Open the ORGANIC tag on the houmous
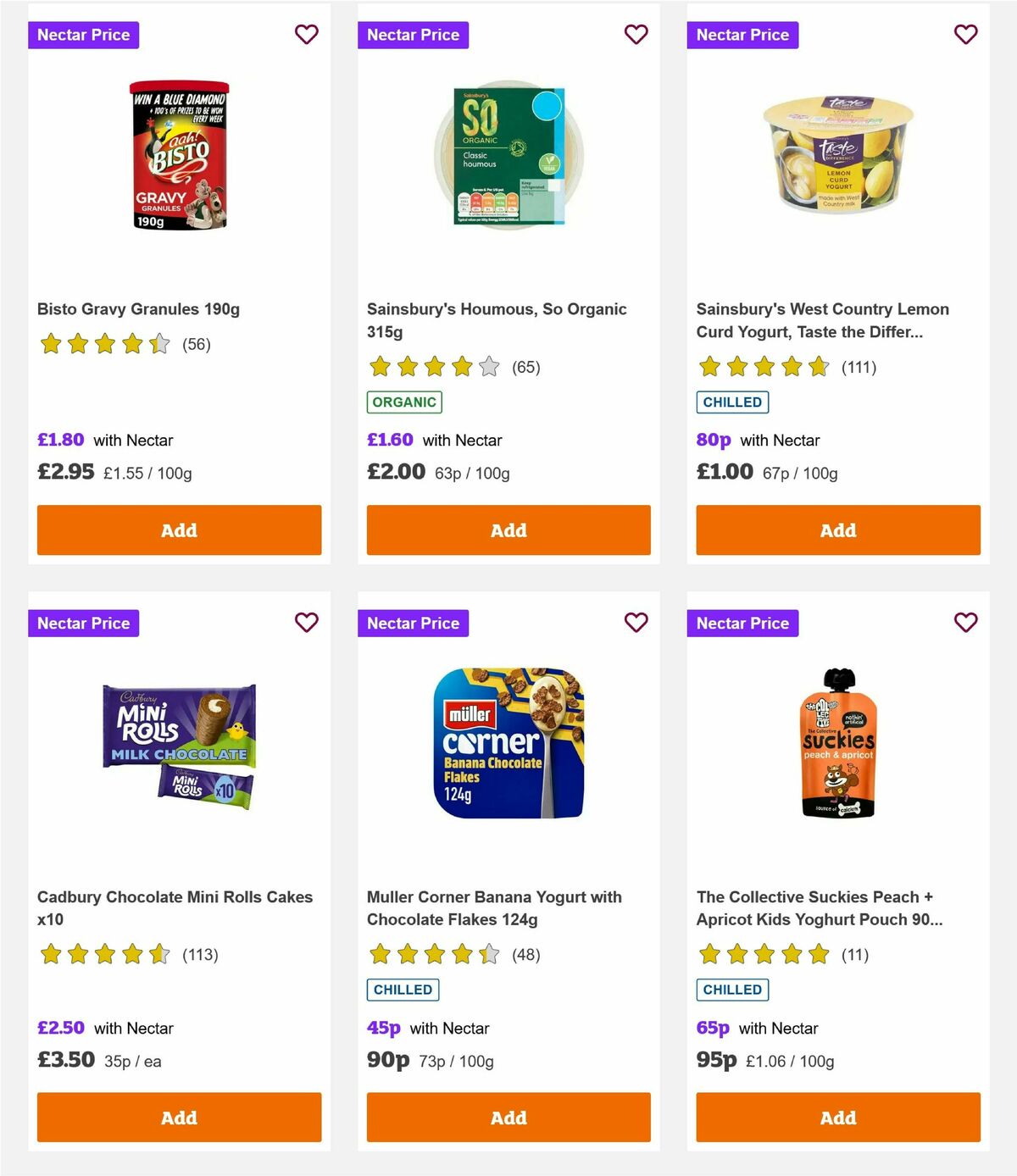The image size is (1017, 1176). [x=404, y=402]
